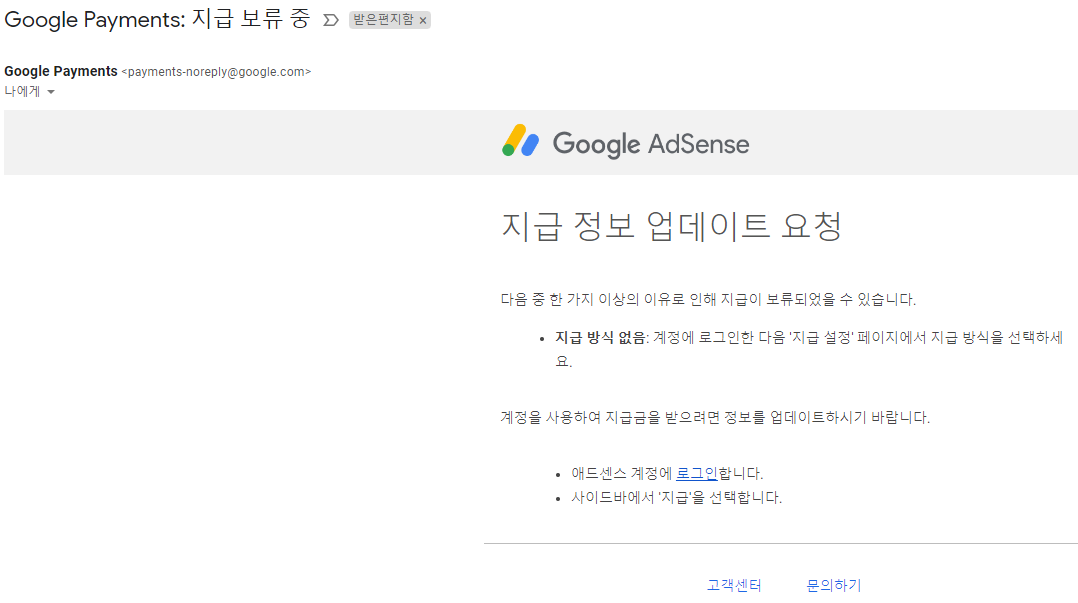Click the heading 지급 정보 업데이트 요청
The width and height of the screenshot is (1078, 603).
(x=672, y=226)
